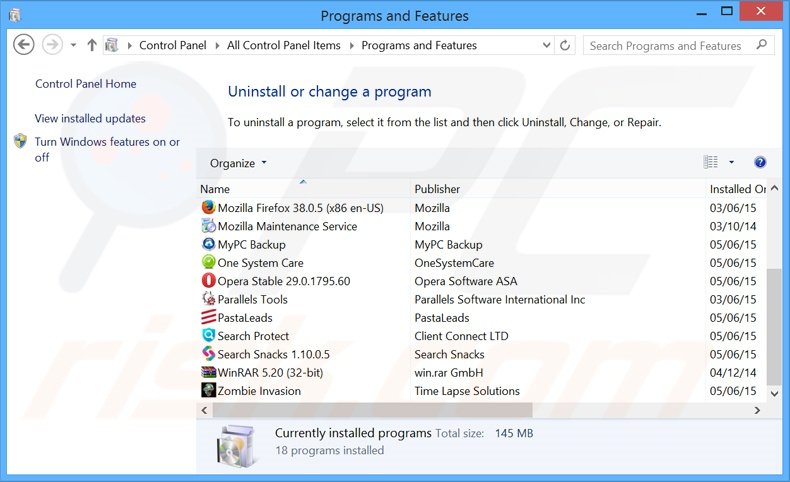Screen dimensions: 790x482
Task: Click the WinRAR 5.20 icon
Action: coord(208,373)
